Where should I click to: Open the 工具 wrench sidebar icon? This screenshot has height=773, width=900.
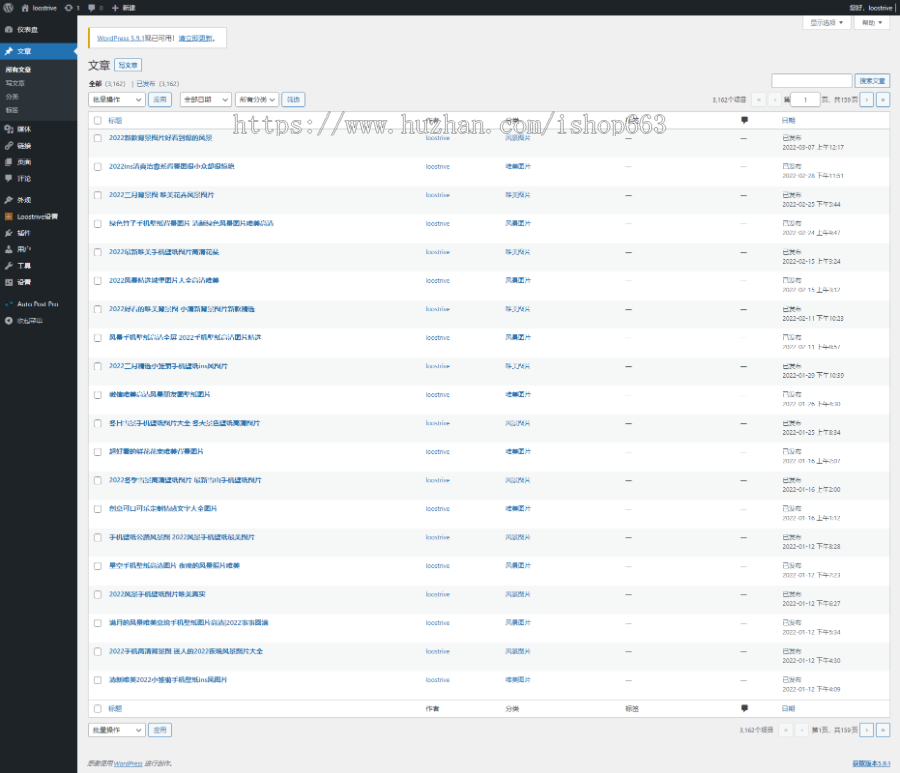pos(9,266)
